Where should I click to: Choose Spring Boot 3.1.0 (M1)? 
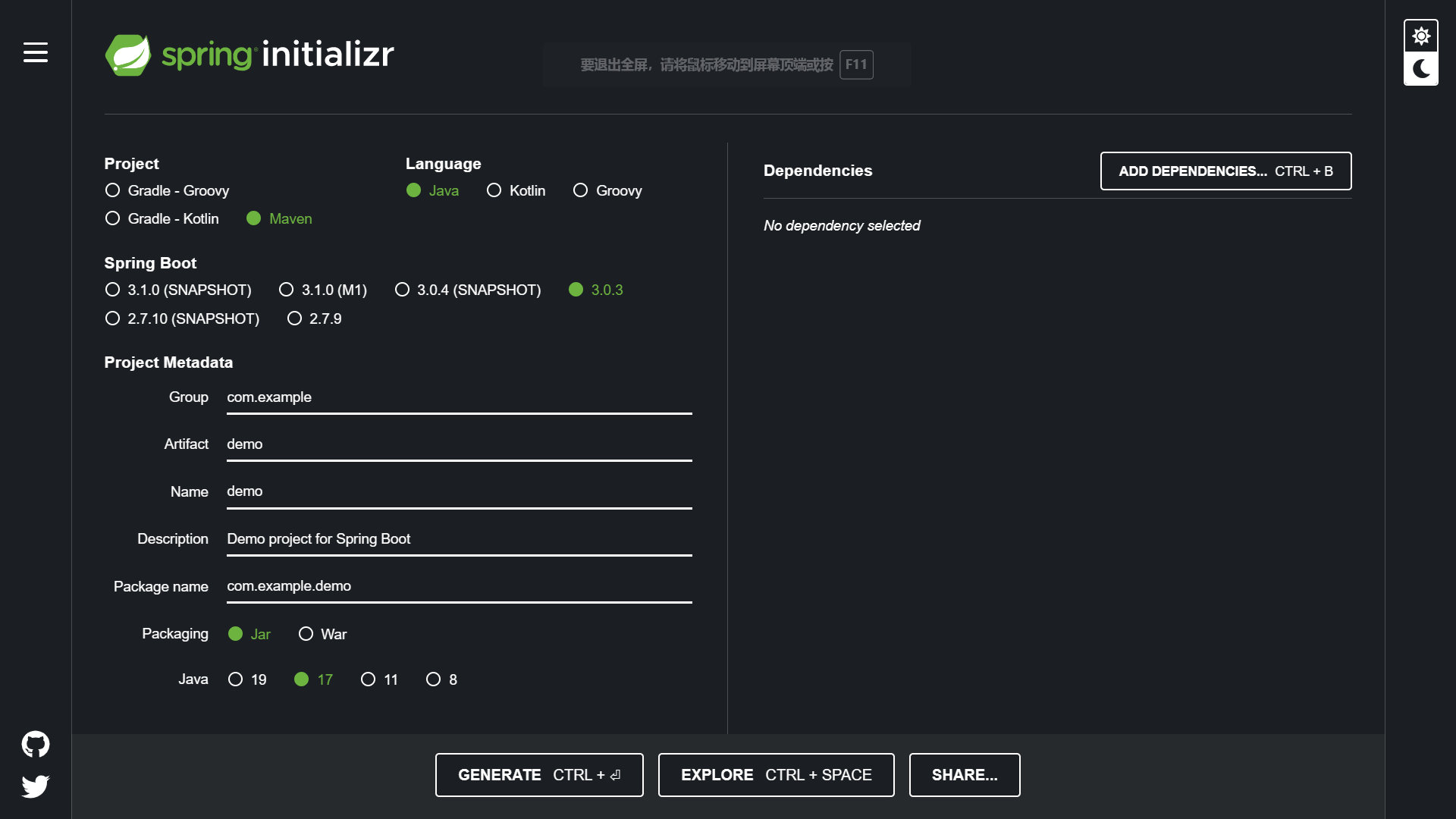point(287,290)
